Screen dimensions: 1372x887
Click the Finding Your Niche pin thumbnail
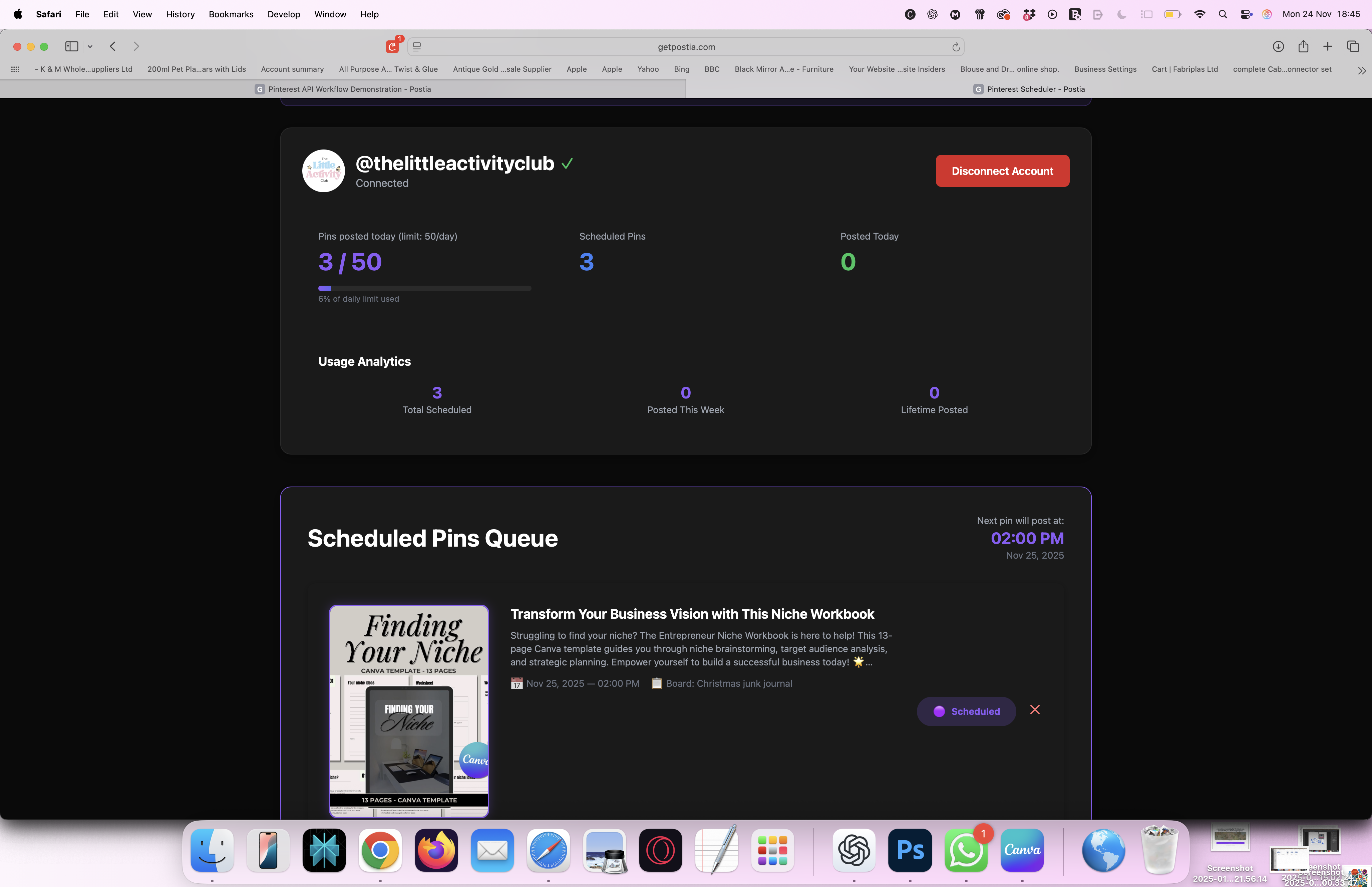point(409,711)
